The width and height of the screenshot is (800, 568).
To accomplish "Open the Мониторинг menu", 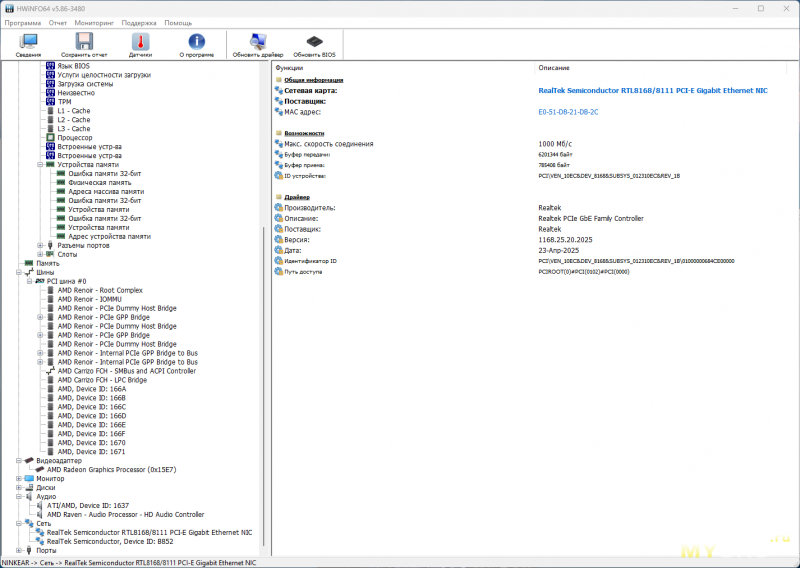I will [94, 23].
